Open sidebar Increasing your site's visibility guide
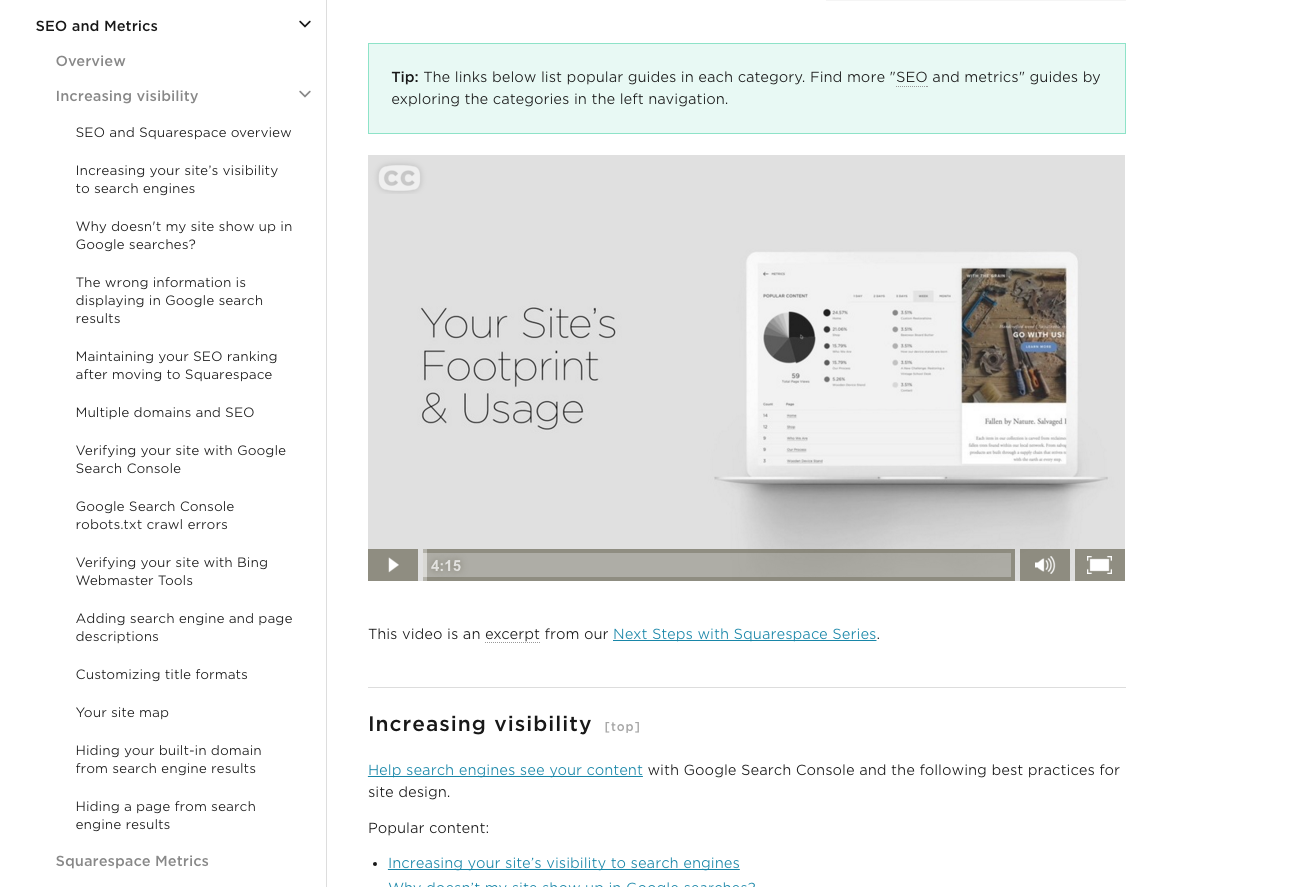Viewport: 1308px width, 887px height. [177, 179]
